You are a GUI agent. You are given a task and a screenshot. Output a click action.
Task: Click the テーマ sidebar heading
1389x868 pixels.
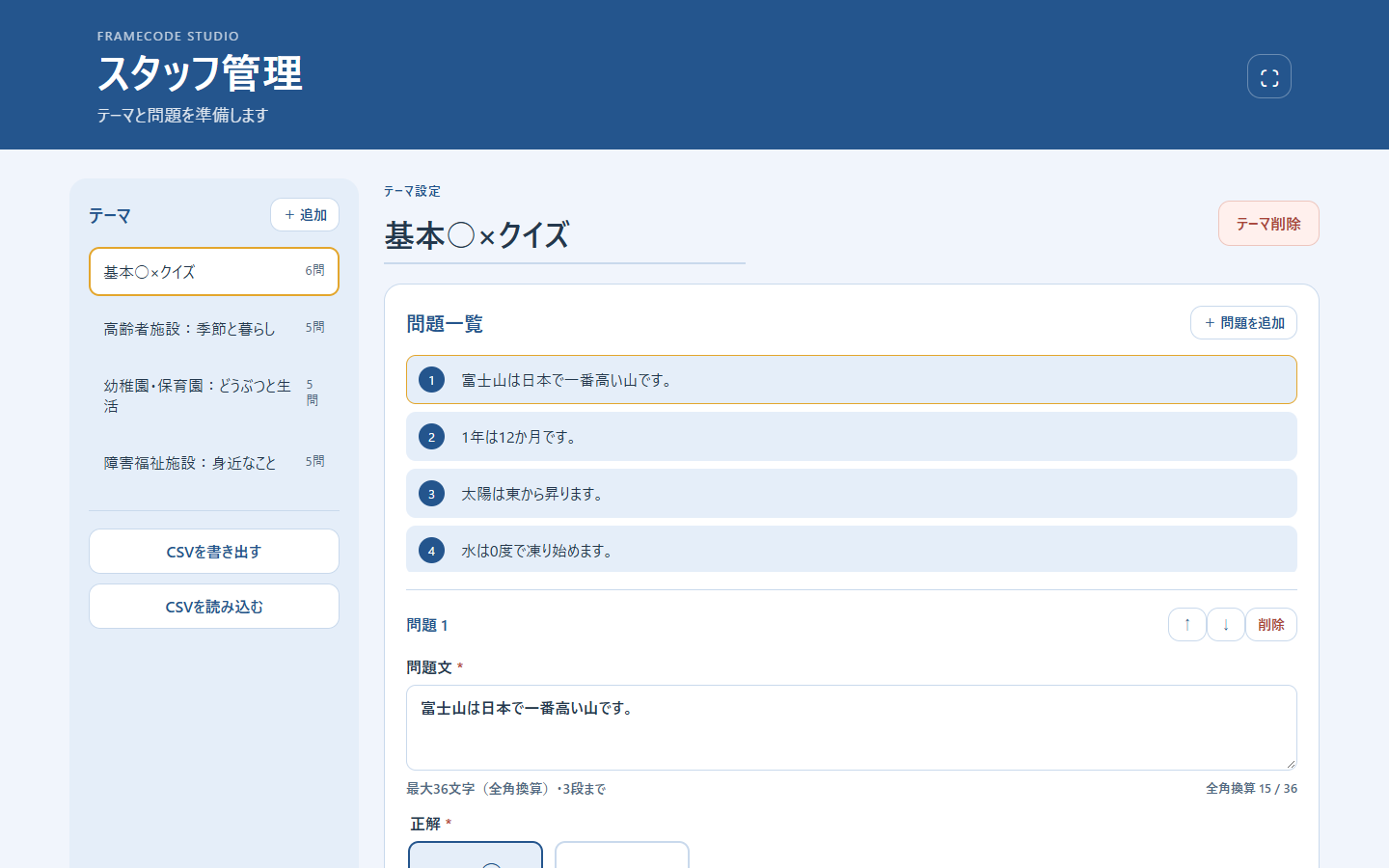click(x=110, y=215)
